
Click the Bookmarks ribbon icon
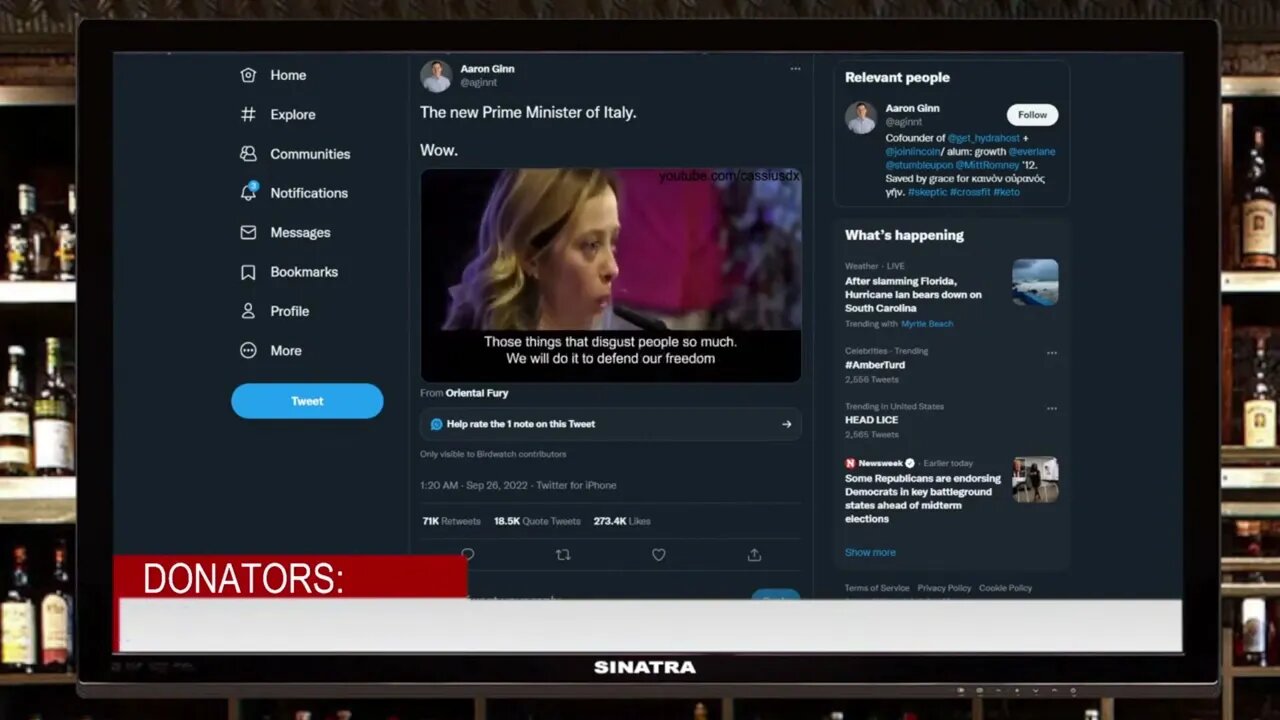click(248, 272)
